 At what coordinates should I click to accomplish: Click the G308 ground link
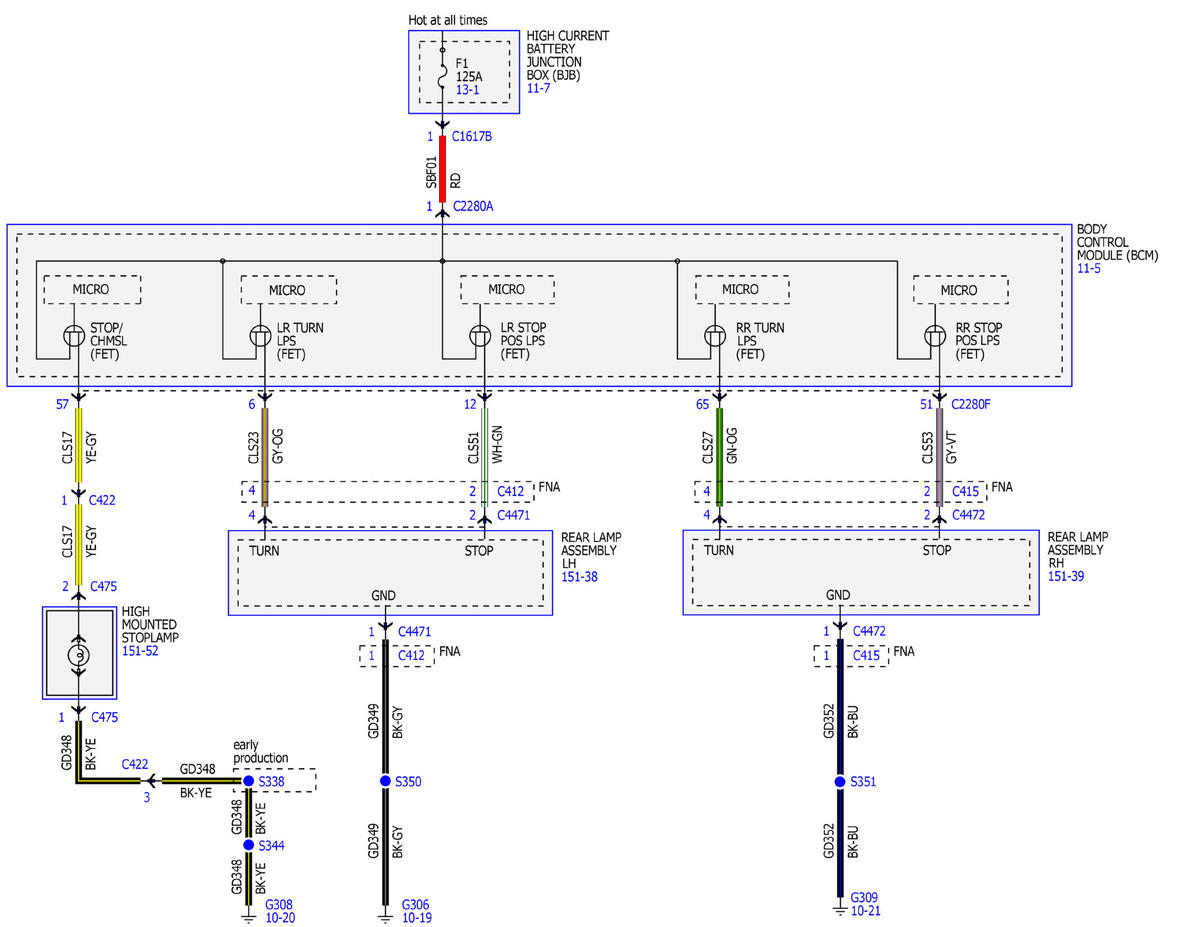point(278,903)
